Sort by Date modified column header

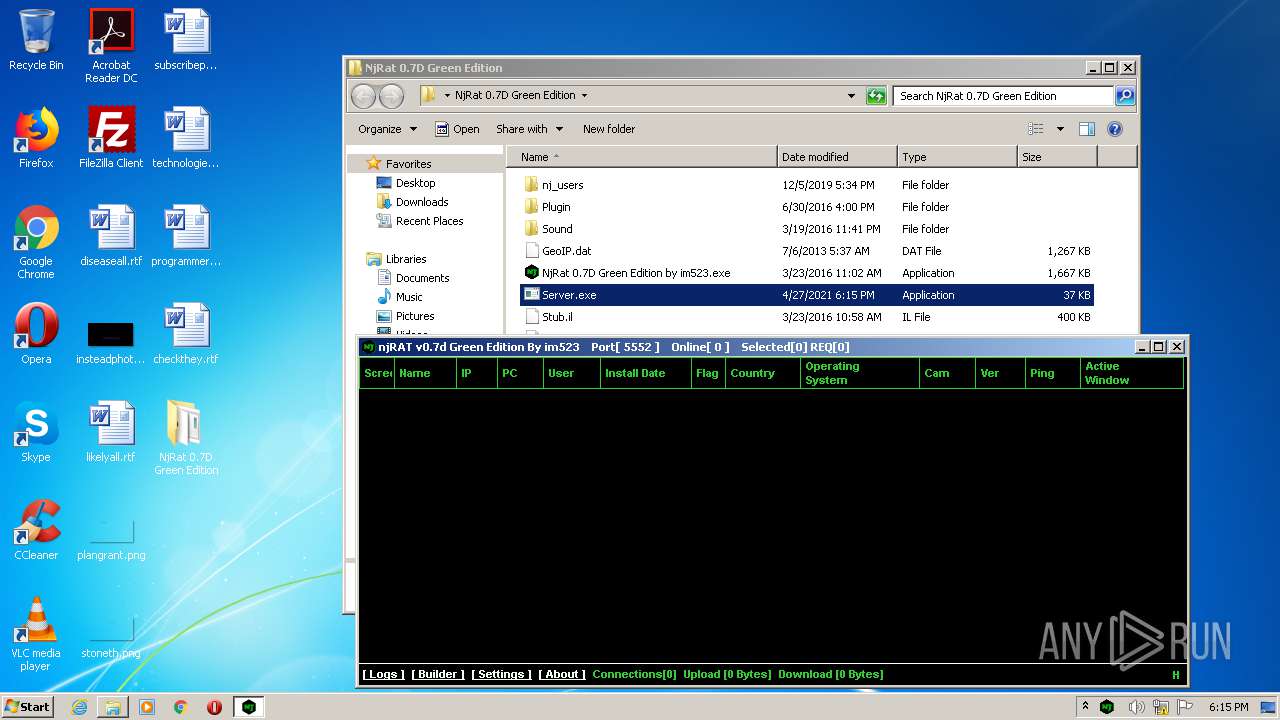point(837,157)
